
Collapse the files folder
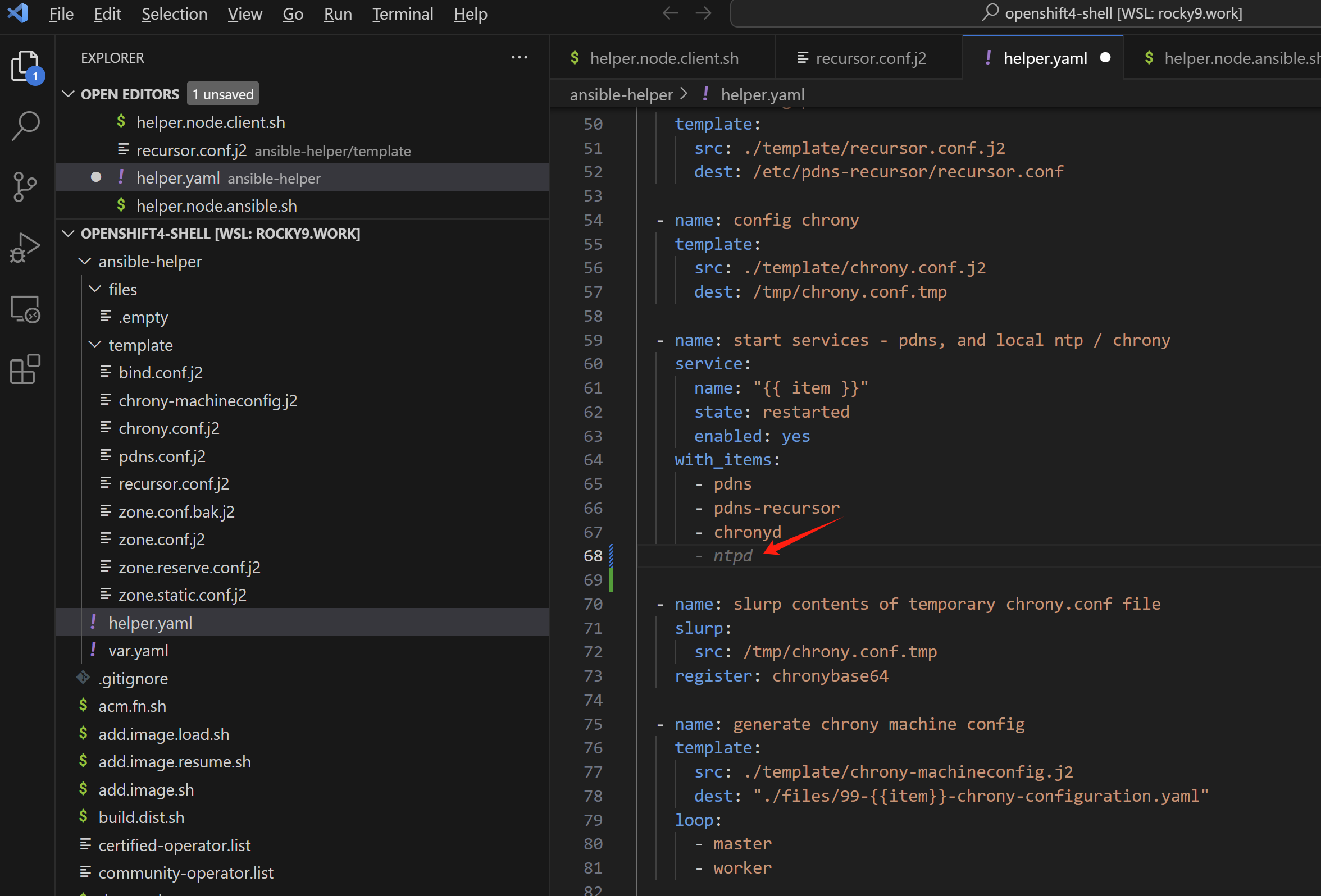pos(95,289)
